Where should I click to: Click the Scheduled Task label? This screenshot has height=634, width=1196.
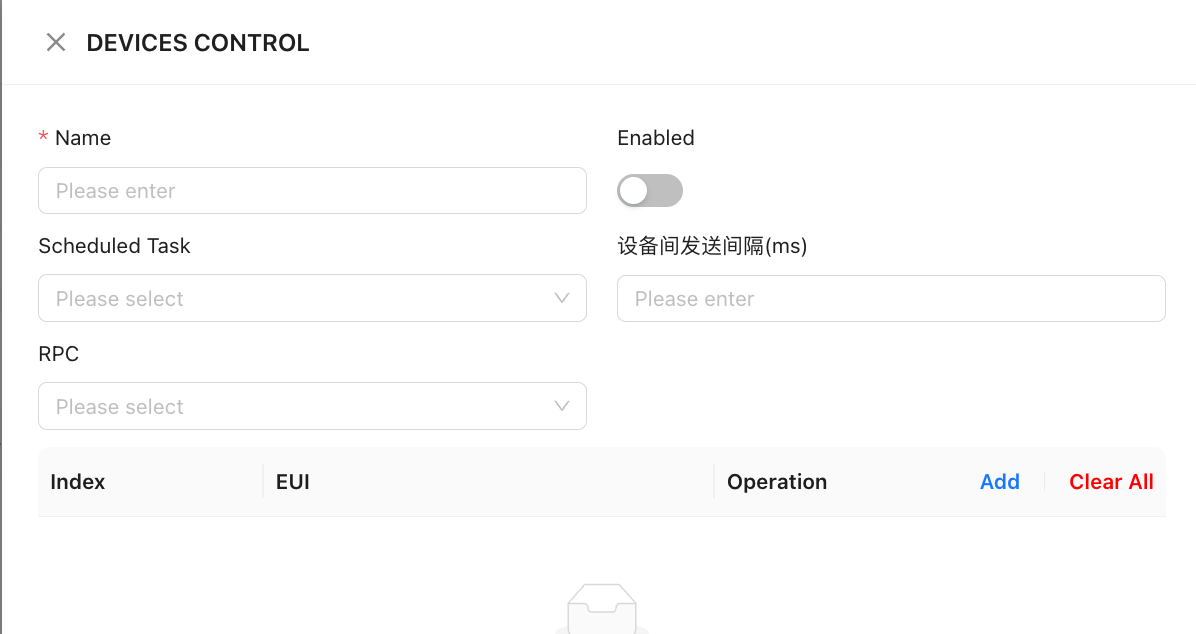point(114,246)
